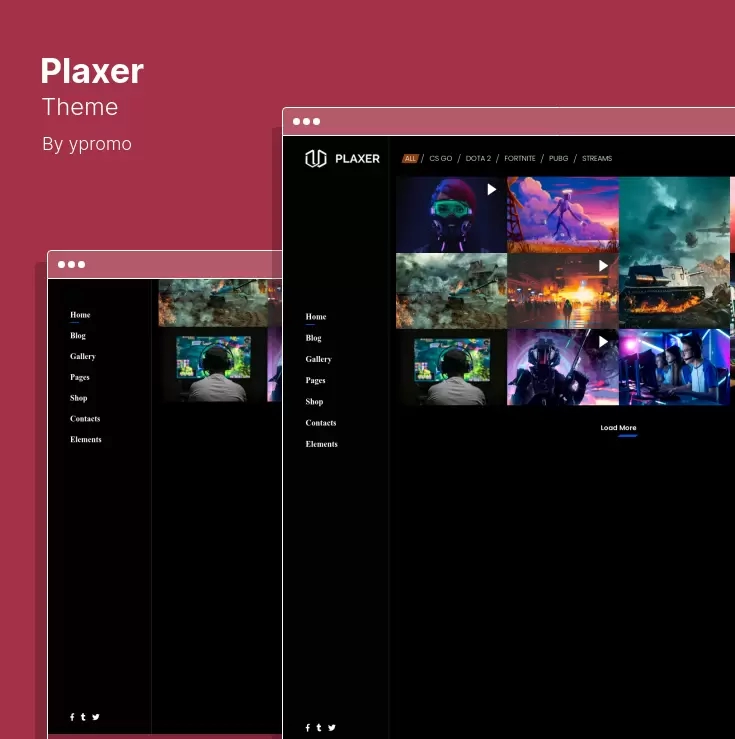The height and width of the screenshot is (739, 735).
Task: Open Pages in front window menu
Action: (x=315, y=380)
